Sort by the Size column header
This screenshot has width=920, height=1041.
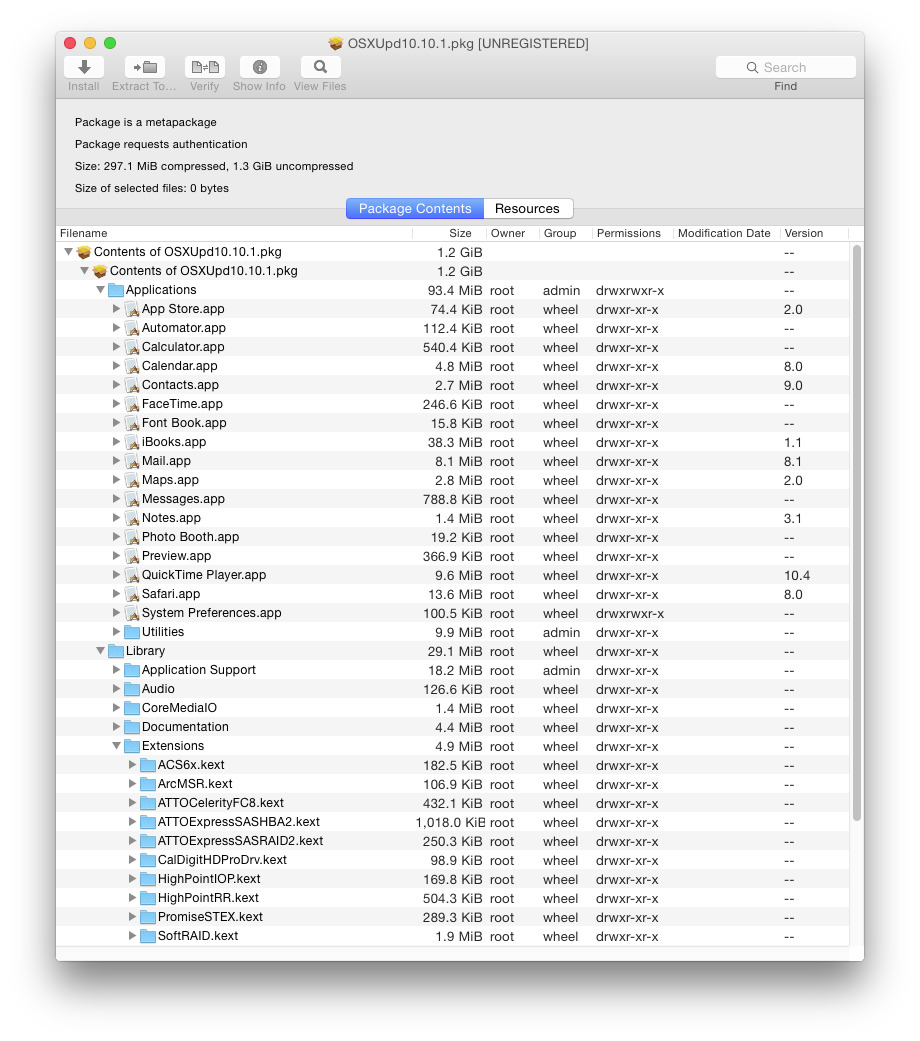point(449,234)
